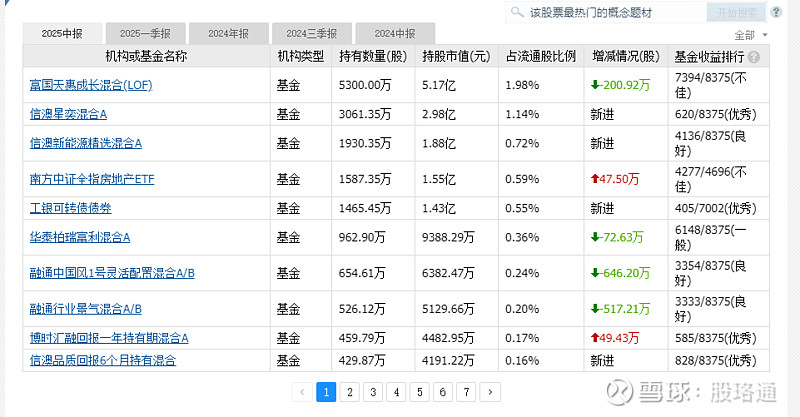Screen dimensions: 800x417
Task: Go to the next page arrow
Action: 490,392
